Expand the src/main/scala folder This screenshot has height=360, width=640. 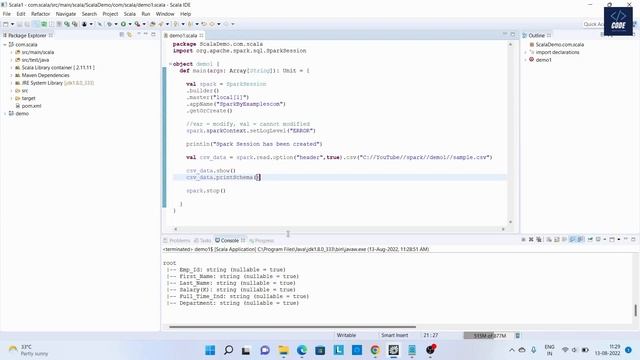(11, 52)
